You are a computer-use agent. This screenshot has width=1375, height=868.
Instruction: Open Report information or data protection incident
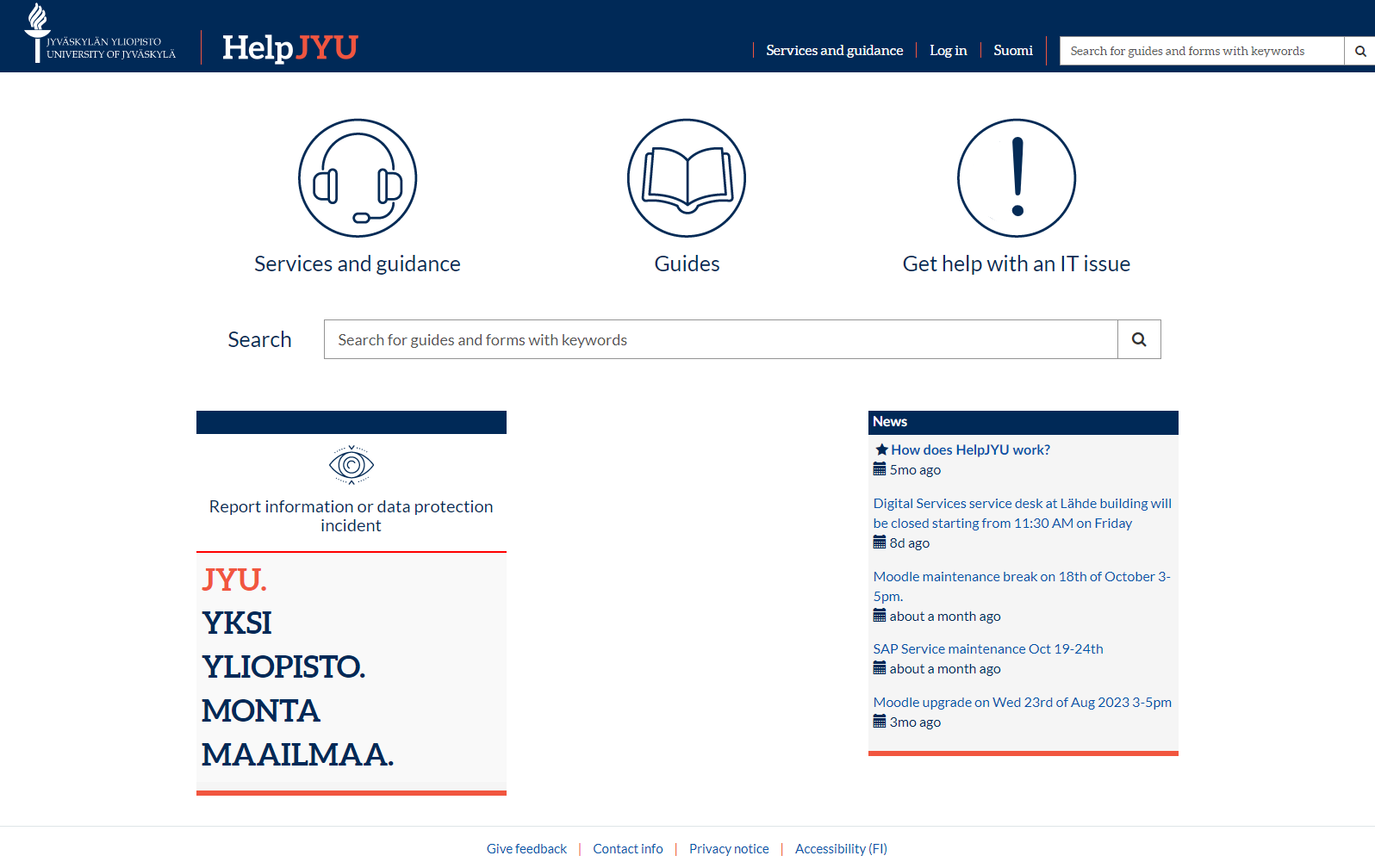[x=352, y=516]
